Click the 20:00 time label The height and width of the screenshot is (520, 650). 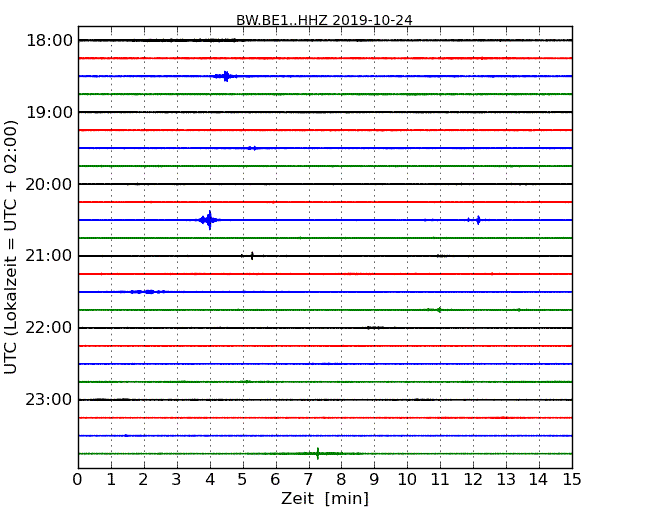[49, 184]
